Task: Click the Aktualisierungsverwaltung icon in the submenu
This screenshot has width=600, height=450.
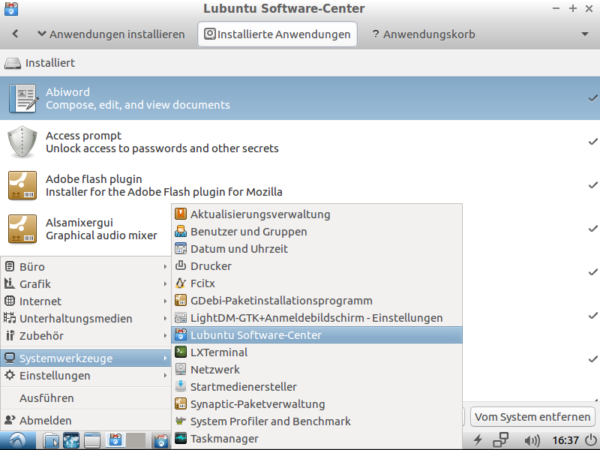Action: [x=181, y=214]
